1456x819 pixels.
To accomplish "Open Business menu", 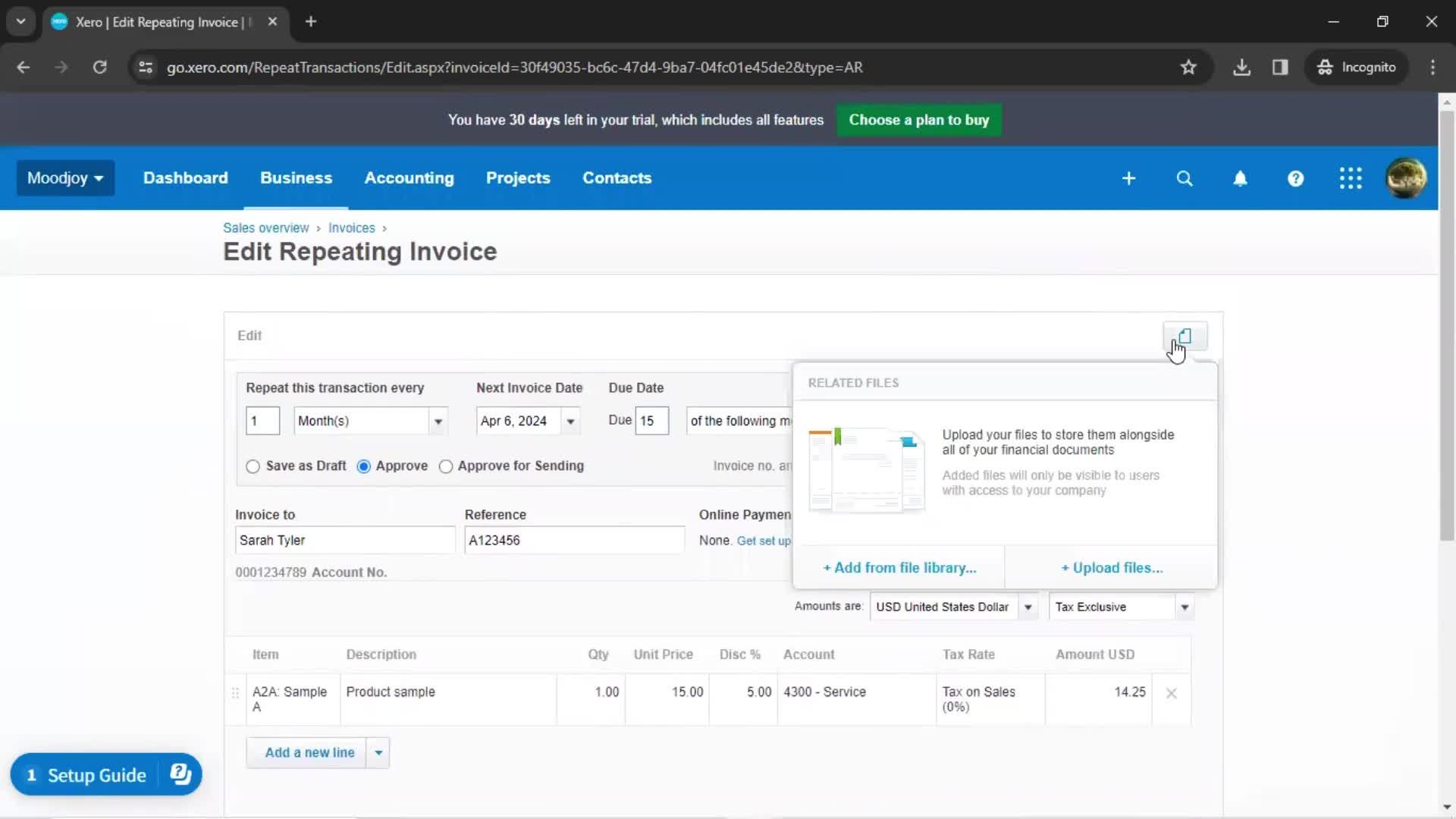I will pos(296,178).
